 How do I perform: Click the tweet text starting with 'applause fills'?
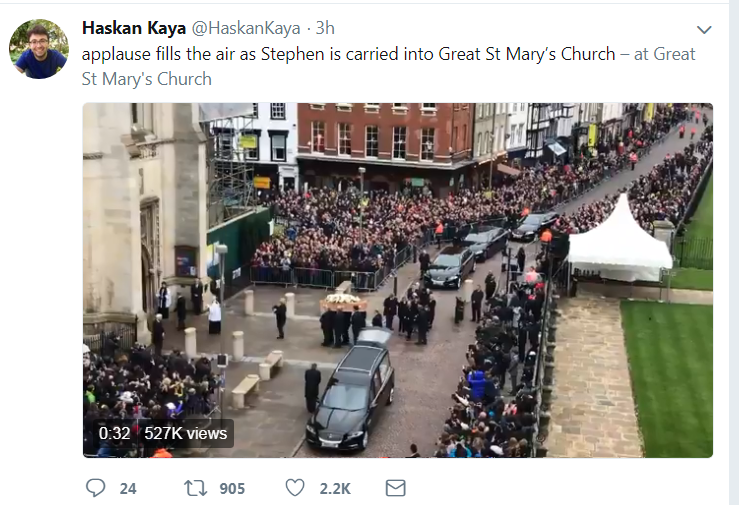(x=348, y=54)
